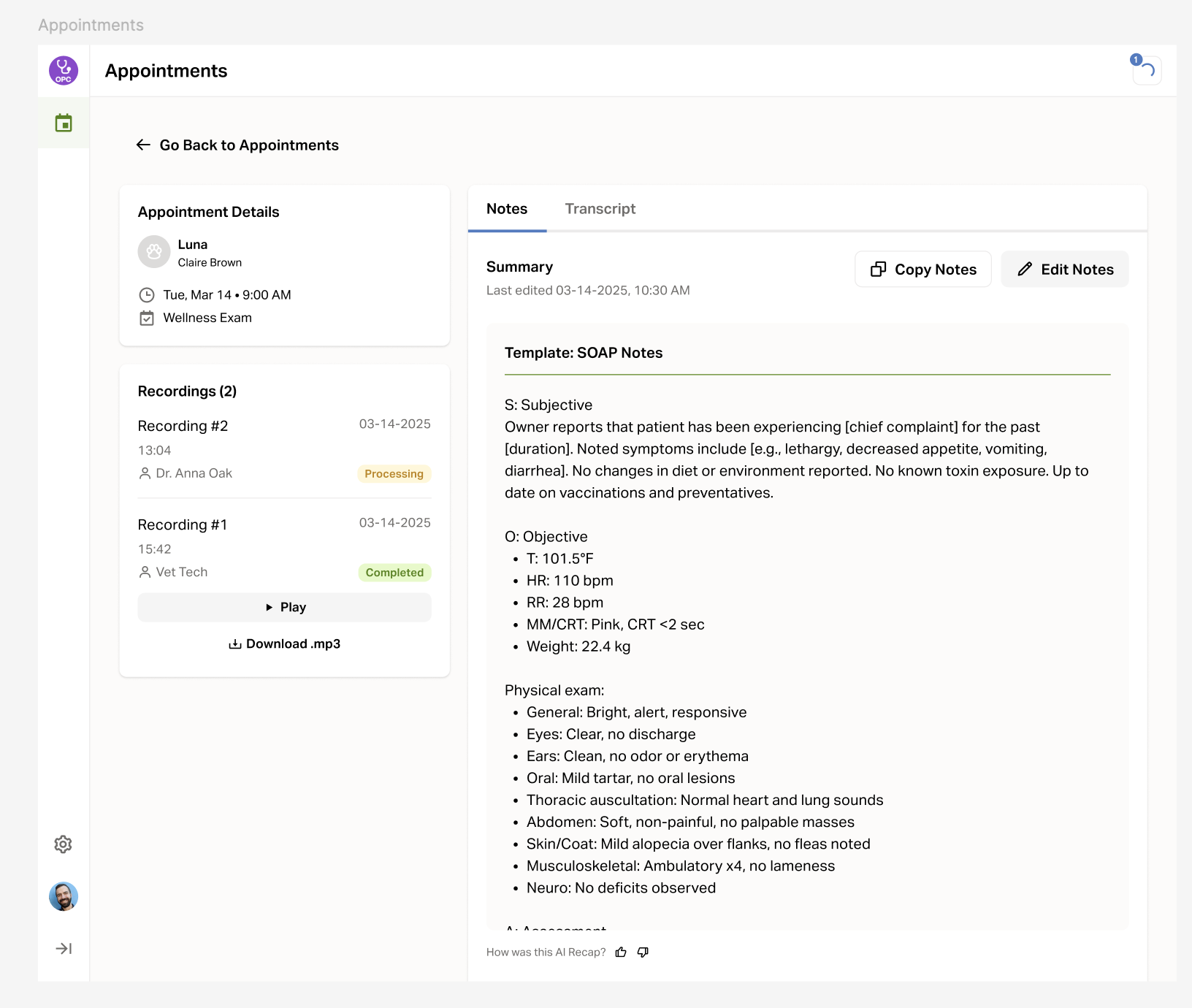Screen dimensions: 1192x1008
Task: Select the Notes tab
Action: point(507,209)
